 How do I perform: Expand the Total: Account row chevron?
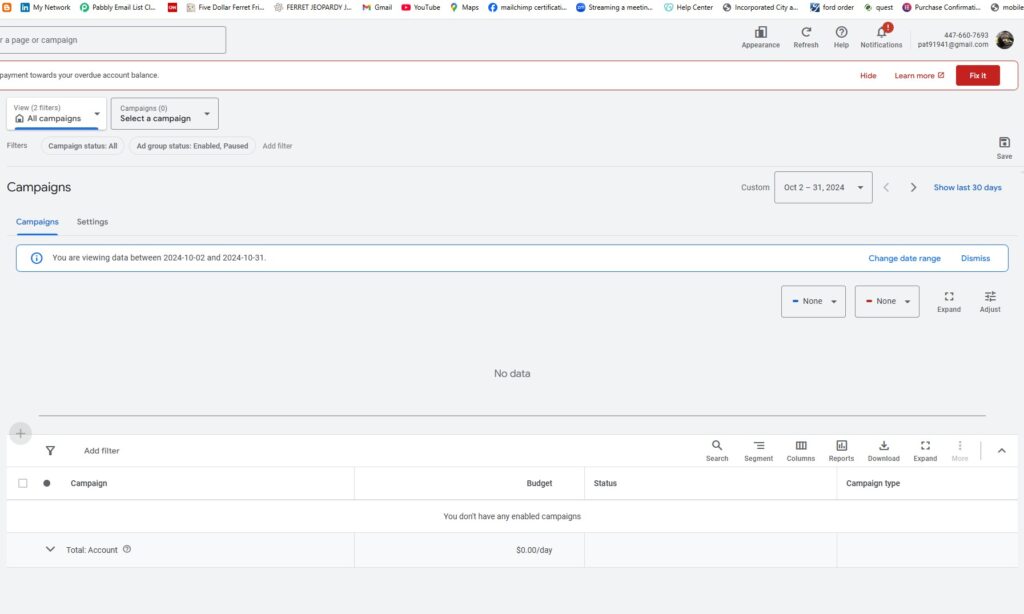[x=50, y=549]
